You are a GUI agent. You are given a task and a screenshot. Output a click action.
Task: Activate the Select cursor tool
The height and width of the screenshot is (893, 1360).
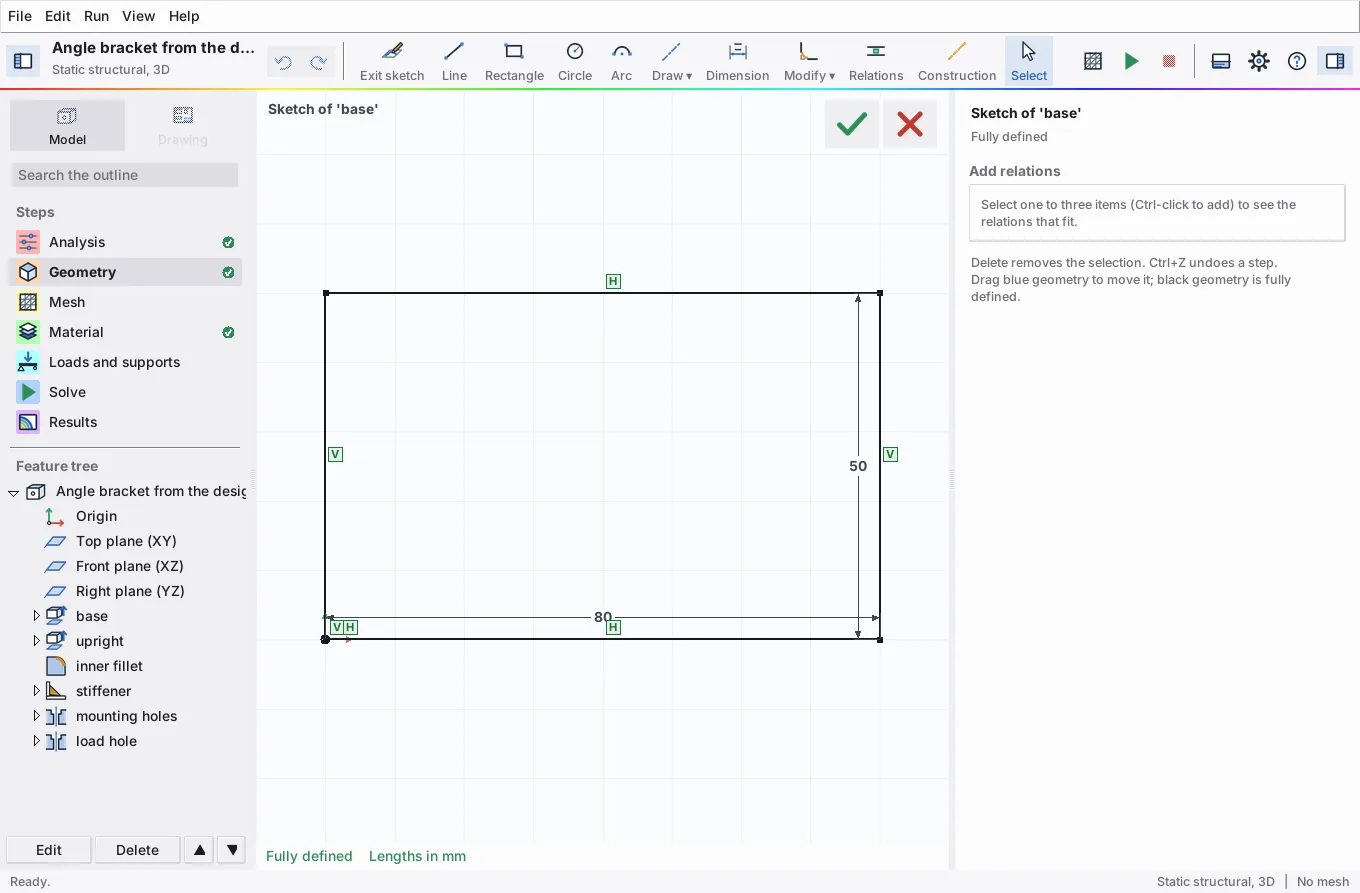(1029, 61)
